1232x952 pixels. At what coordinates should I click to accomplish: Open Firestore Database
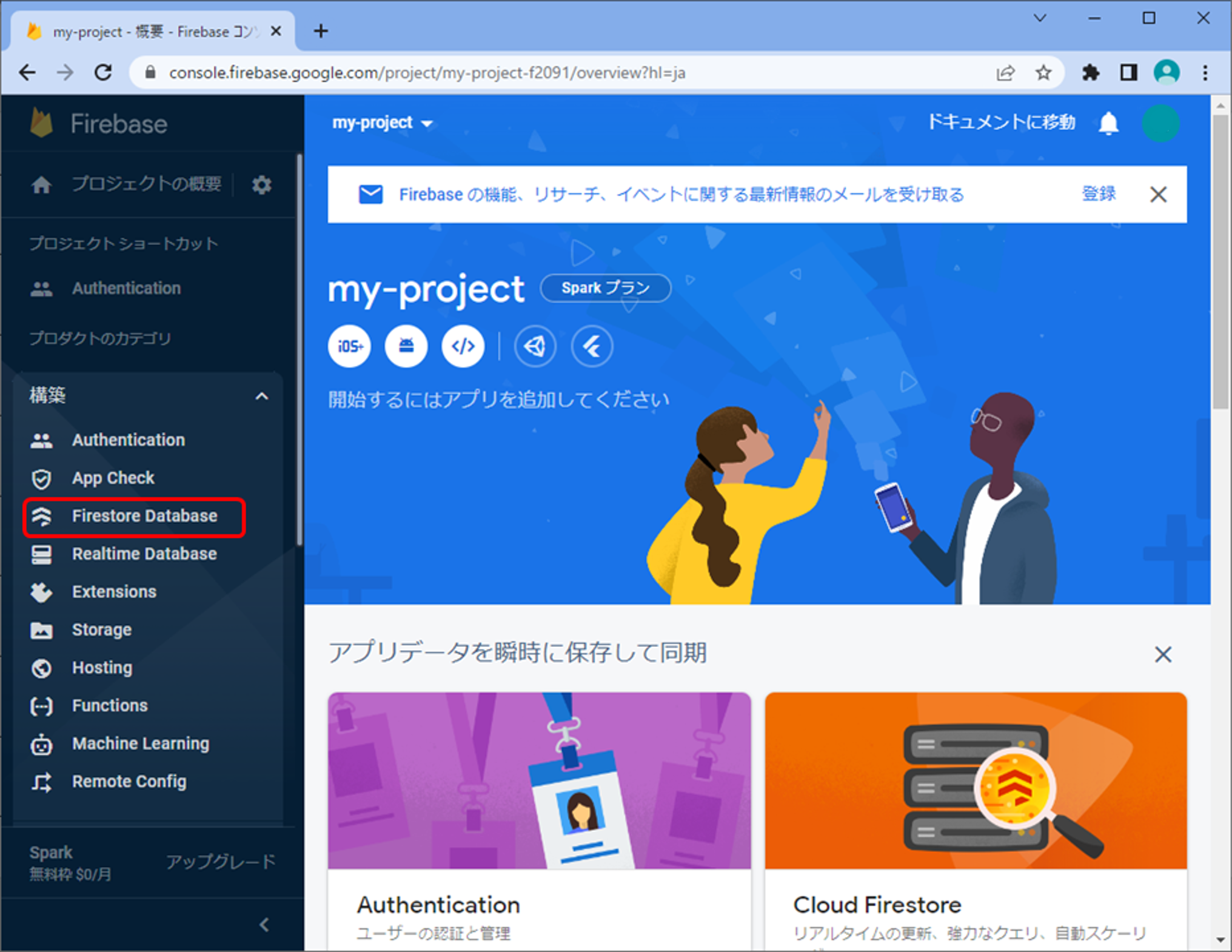click(x=134, y=517)
